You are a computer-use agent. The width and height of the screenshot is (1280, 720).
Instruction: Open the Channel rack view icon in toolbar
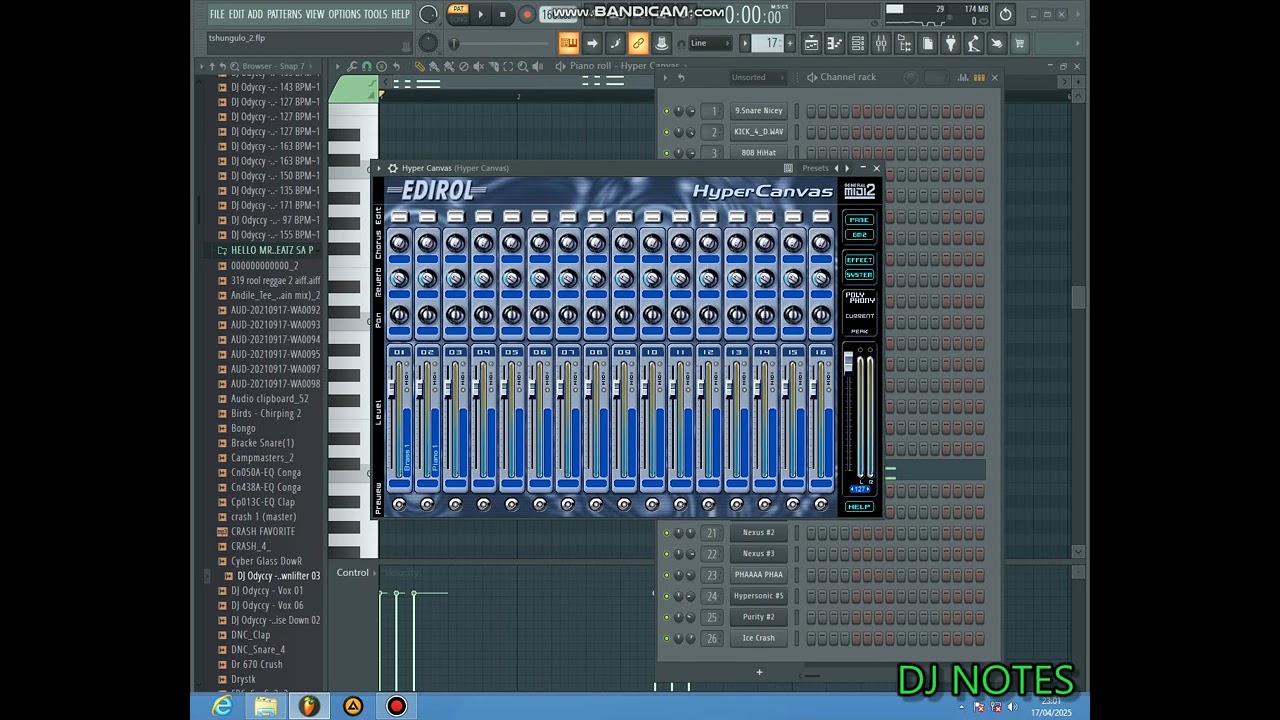click(x=857, y=43)
